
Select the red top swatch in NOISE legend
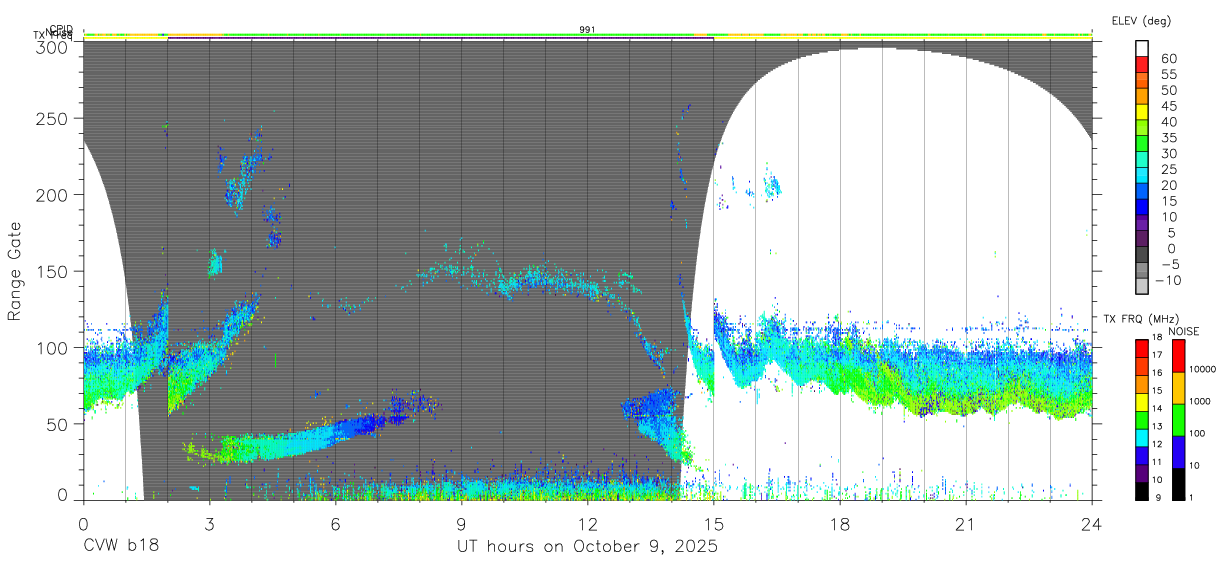pyautogui.click(x=1177, y=356)
